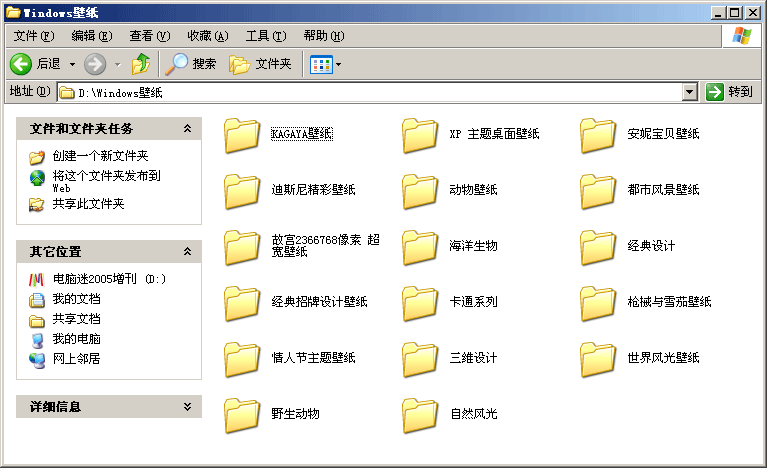767x468 pixels.
Task: Open 我的文档 location link
Action: point(76,299)
